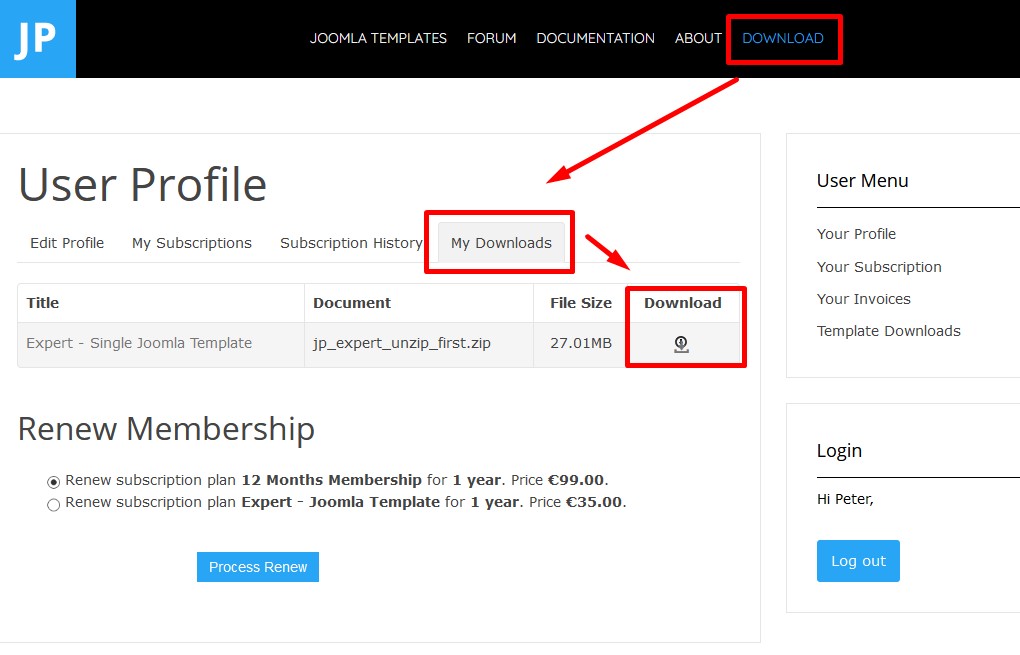Select the My Downloads tab
Image resolution: width=1020 pixels, height=655 pixels.
501,243
